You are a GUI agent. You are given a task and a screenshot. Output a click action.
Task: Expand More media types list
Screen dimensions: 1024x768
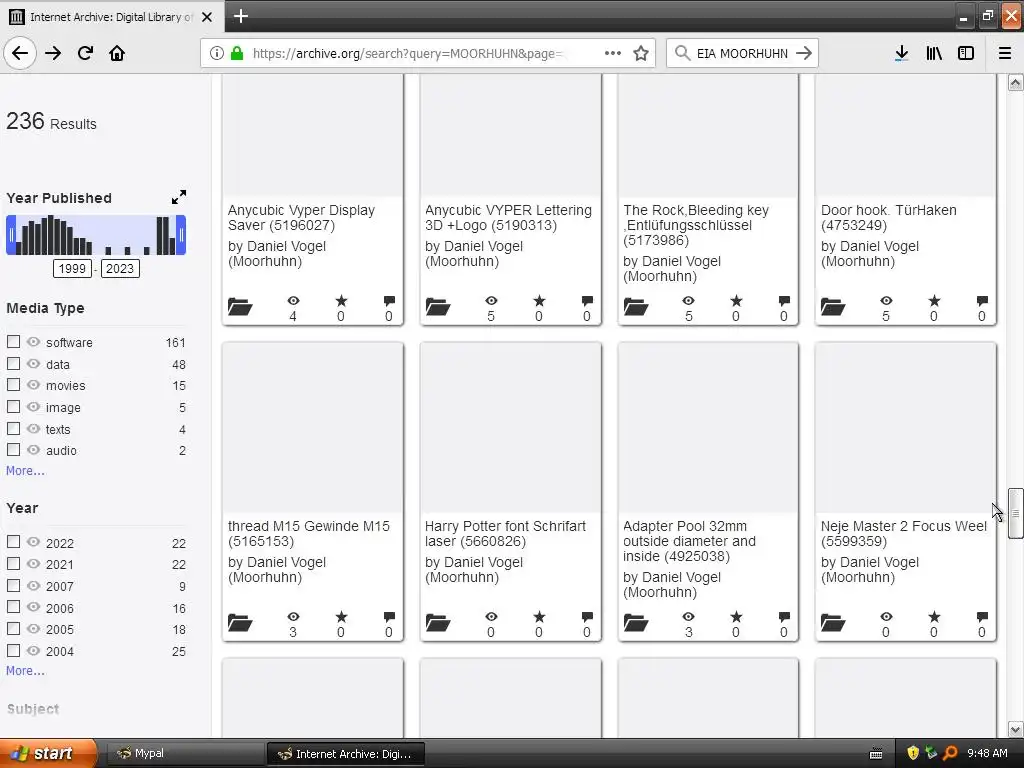click(25, 471)
